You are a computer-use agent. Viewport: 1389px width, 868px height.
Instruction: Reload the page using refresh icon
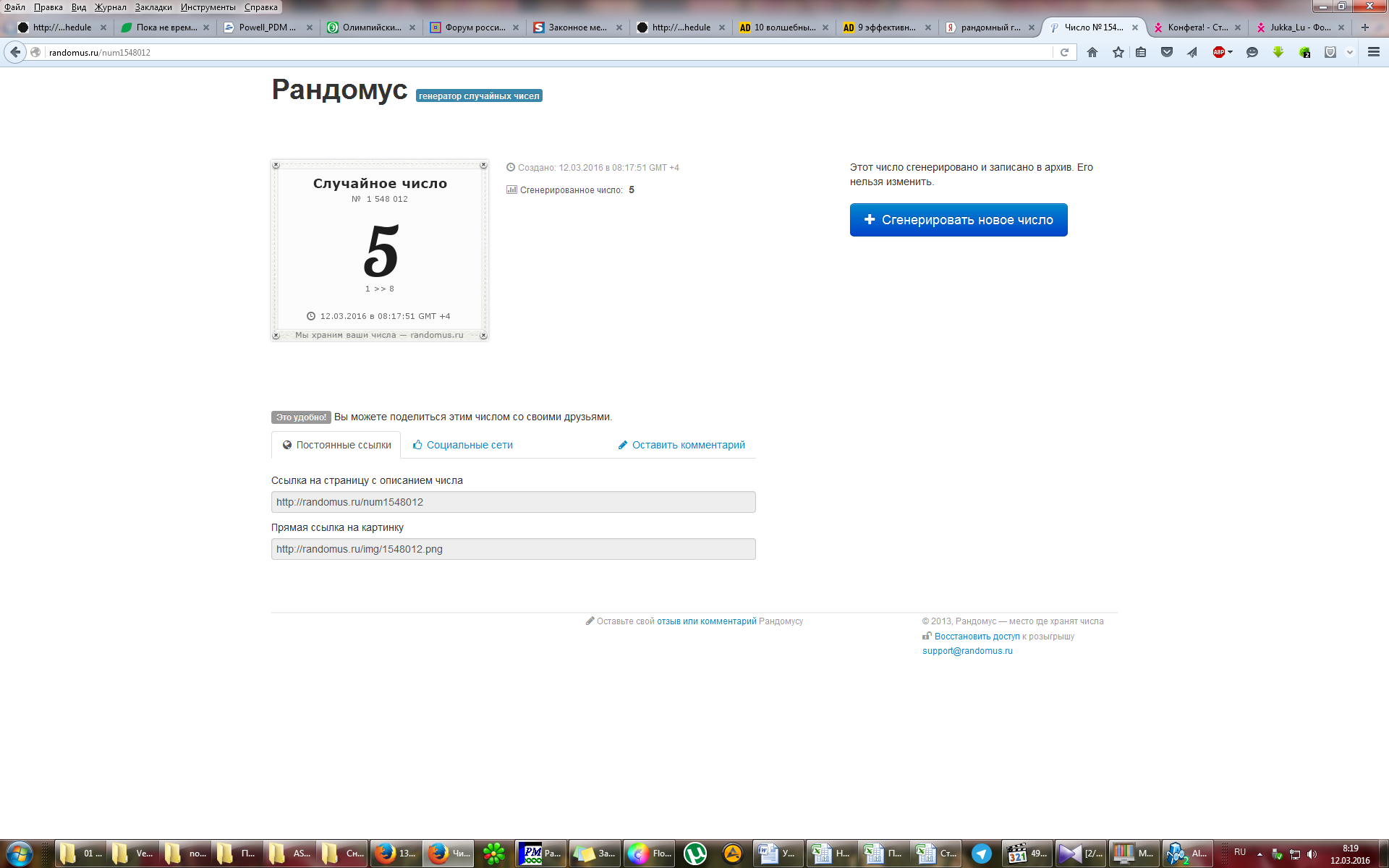pos(1064,52)
